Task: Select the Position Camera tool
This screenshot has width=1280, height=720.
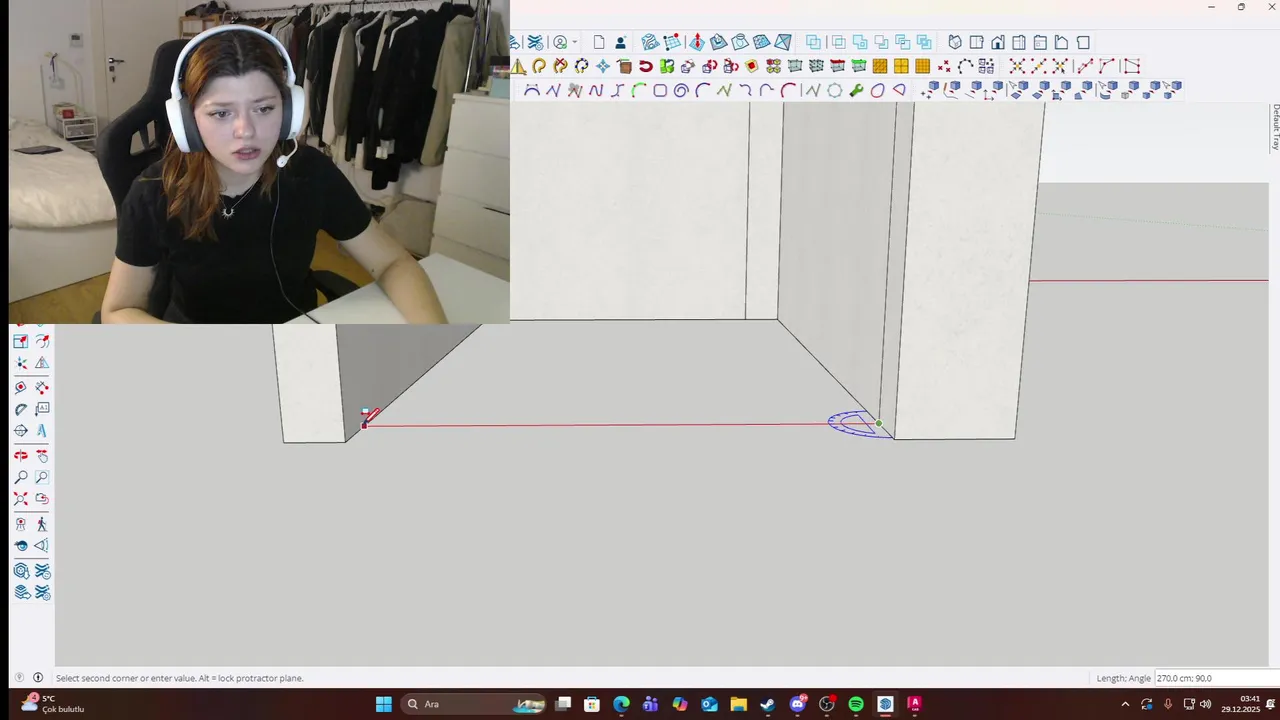Action: pos(20,524)
